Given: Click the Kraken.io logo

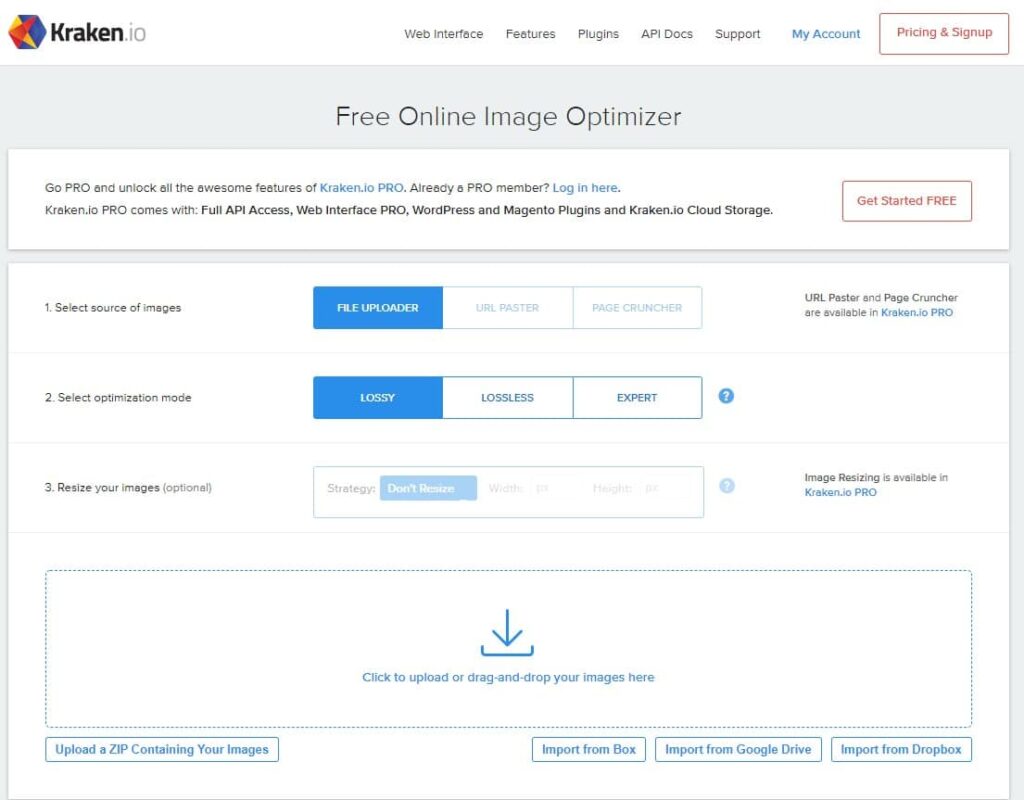Looking at the screenshot, I should click(x=77, y=31).
